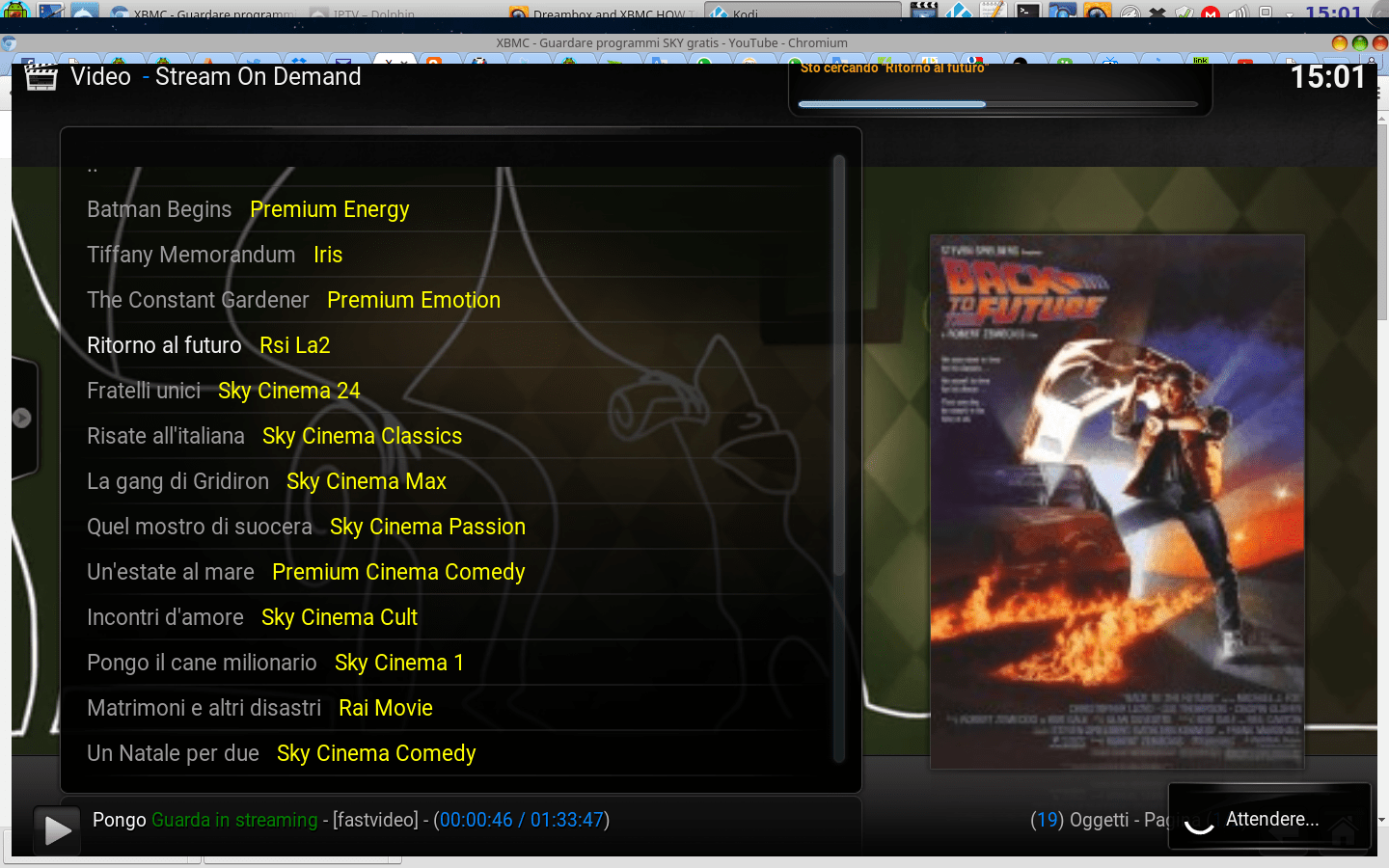
Task: Click the green shield checkmark tray icon
Action: [1185, 13]
